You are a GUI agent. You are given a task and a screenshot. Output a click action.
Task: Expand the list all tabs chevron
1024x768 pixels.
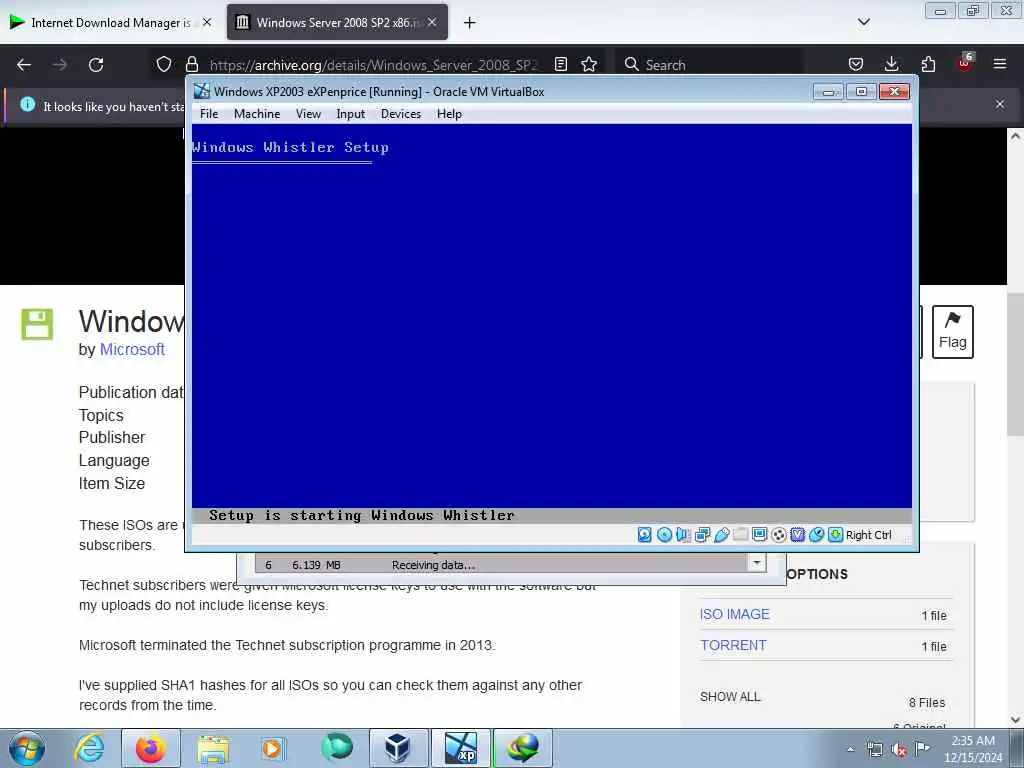863,22
